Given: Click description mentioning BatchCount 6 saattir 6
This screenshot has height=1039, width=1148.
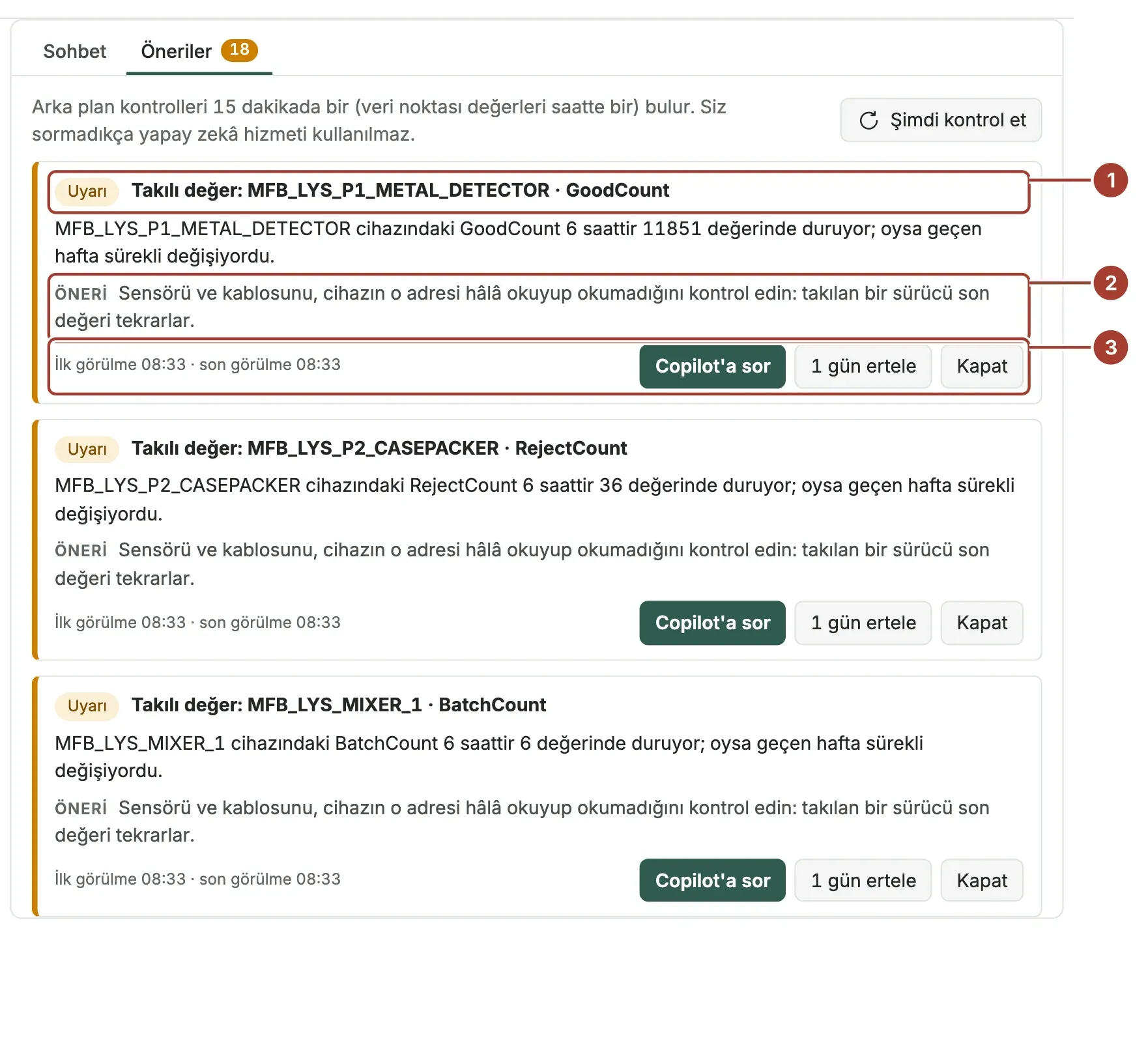Looking at the screenshot, I should point(489,757).
